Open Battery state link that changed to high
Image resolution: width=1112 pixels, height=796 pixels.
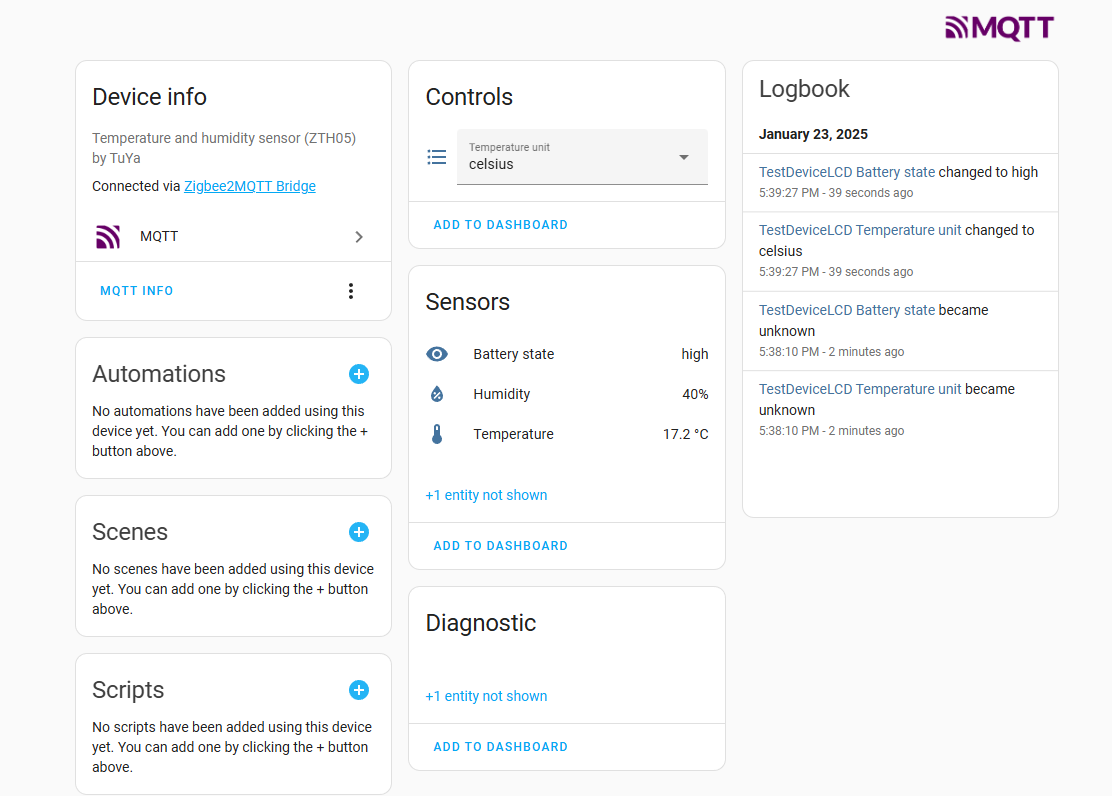point(847,172)
